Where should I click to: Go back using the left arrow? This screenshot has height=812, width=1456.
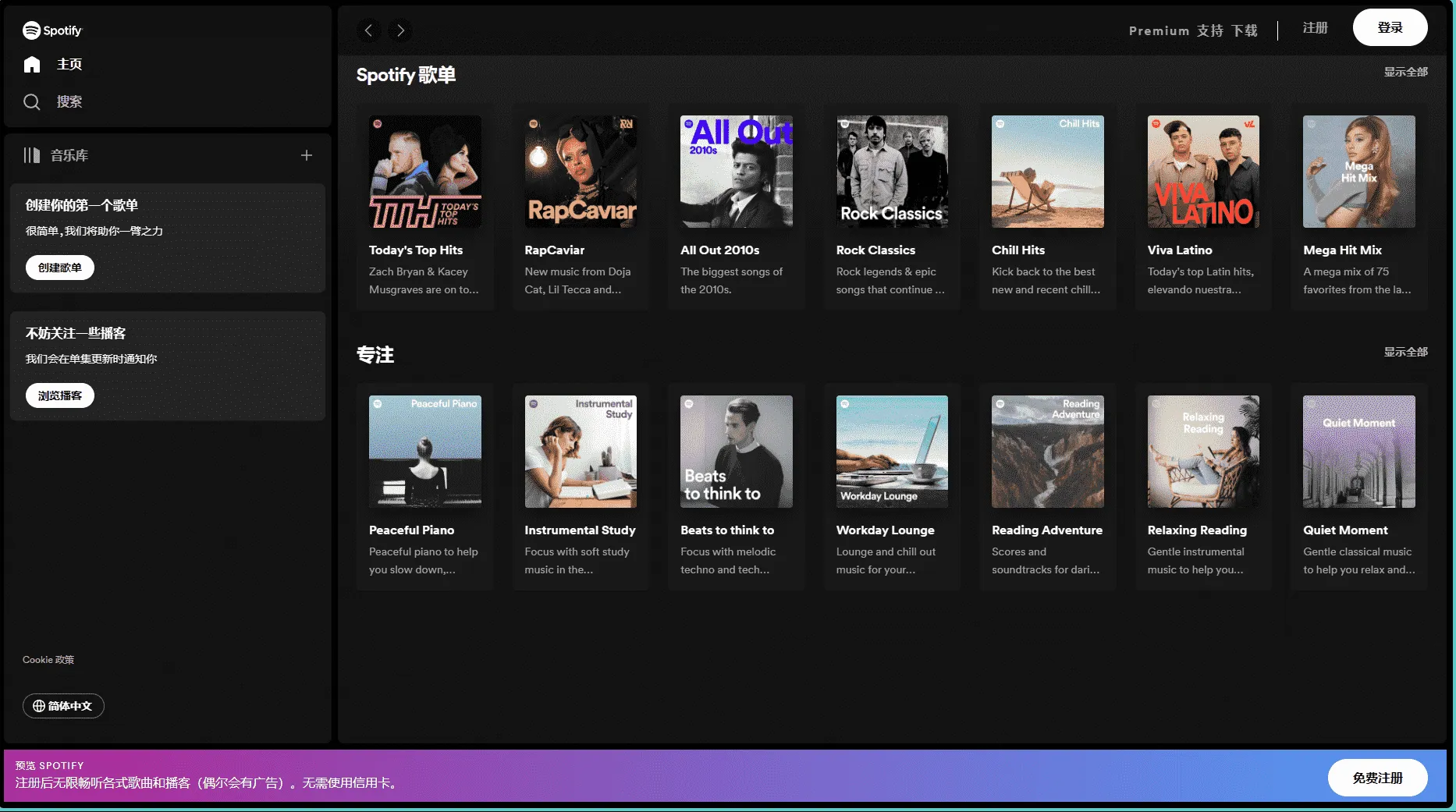(369, 30)
